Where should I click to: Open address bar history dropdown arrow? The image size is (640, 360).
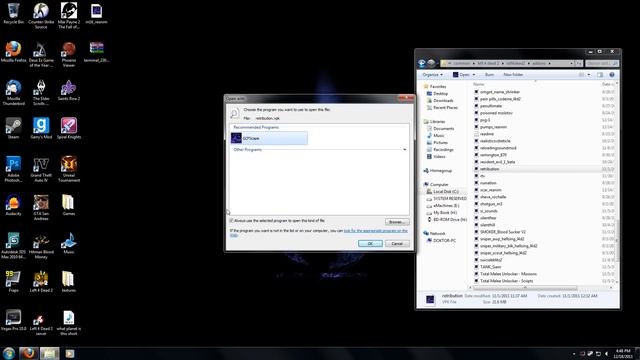571,63
